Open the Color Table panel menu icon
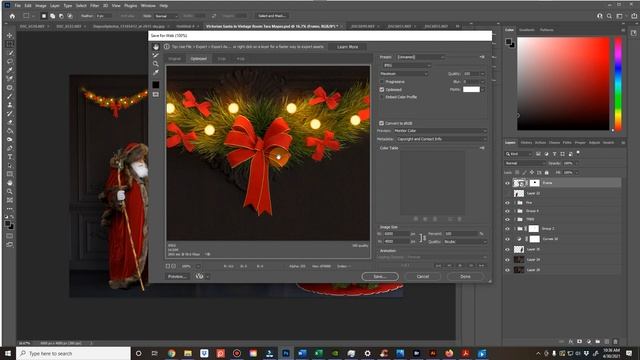The height and width of the screenshot is (360, 640). point(482,148)
